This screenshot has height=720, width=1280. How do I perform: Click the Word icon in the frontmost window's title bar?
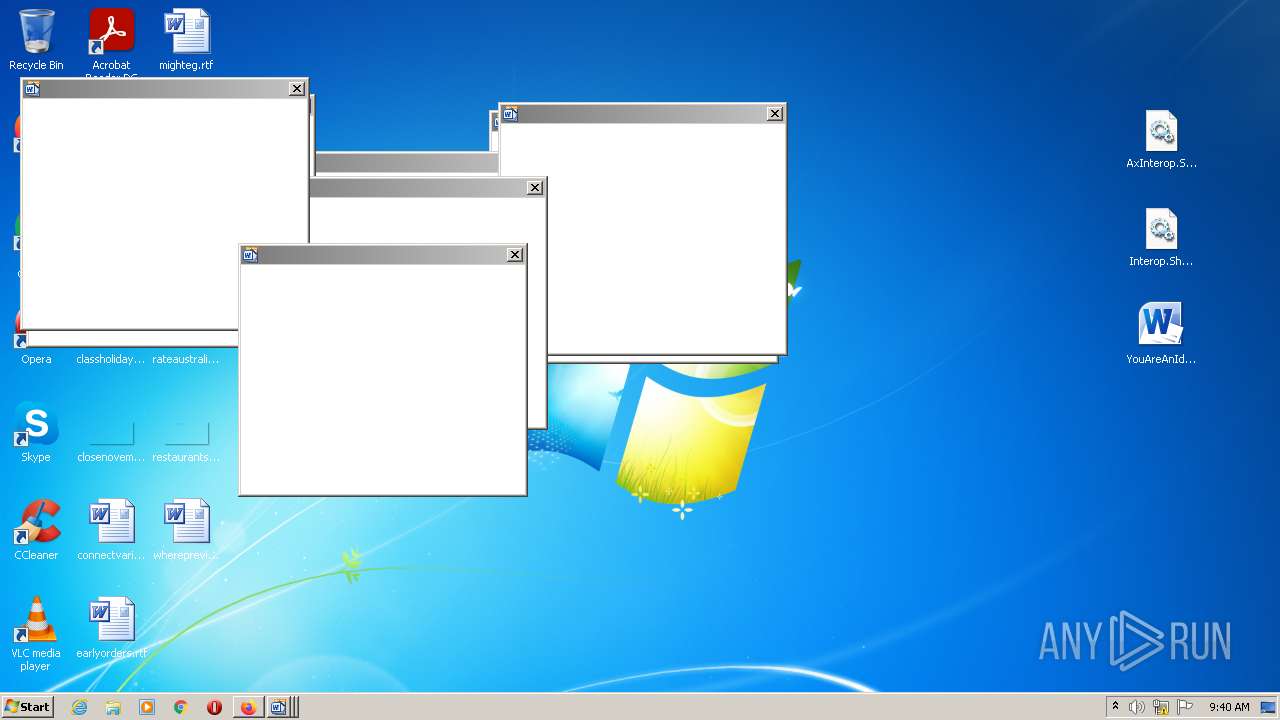(x=250, y=255)
